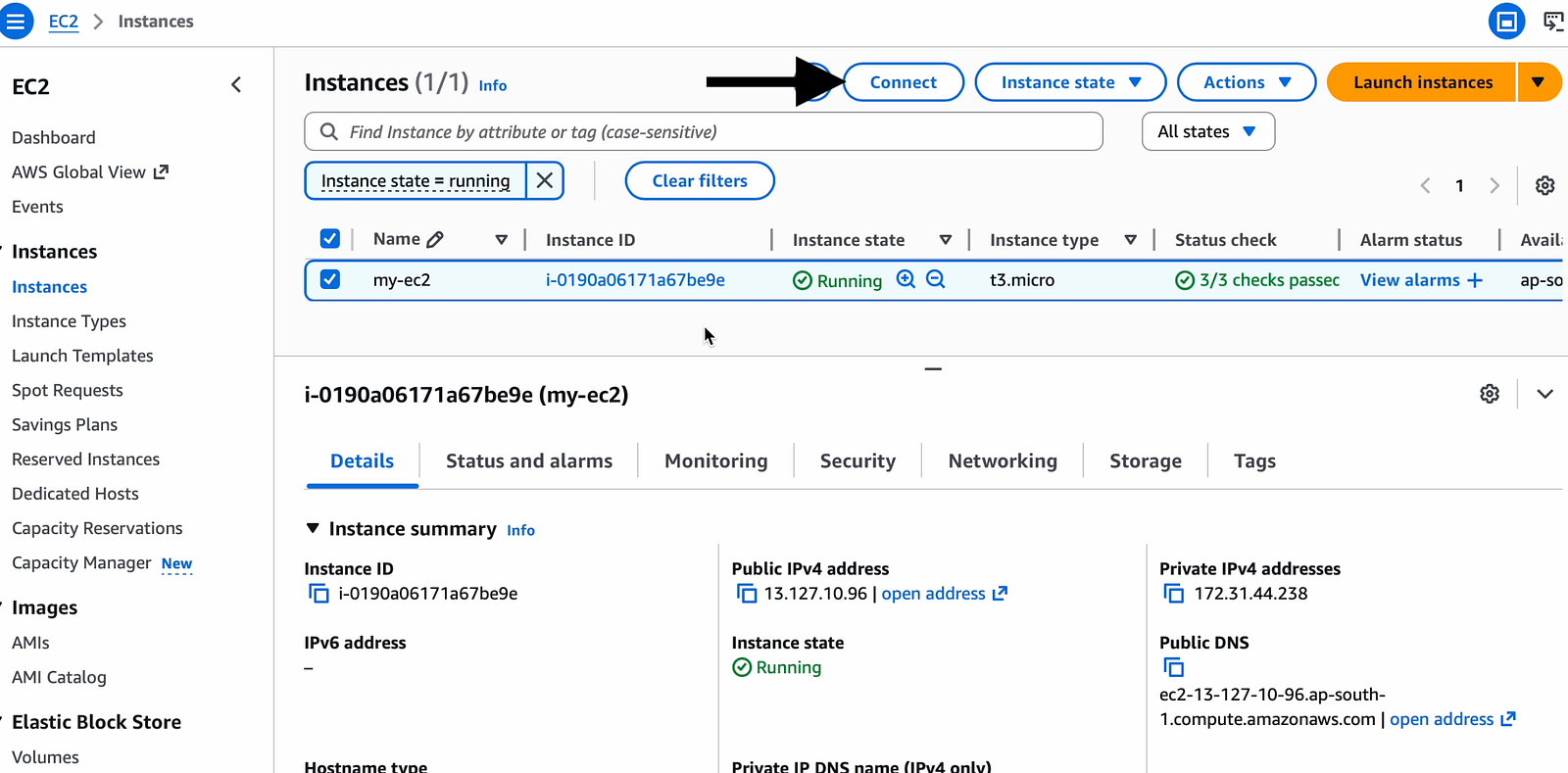Screen dimensions: 1568x773
Task: Remove the 'Instance state = running' filter
Action: [545, 180]
